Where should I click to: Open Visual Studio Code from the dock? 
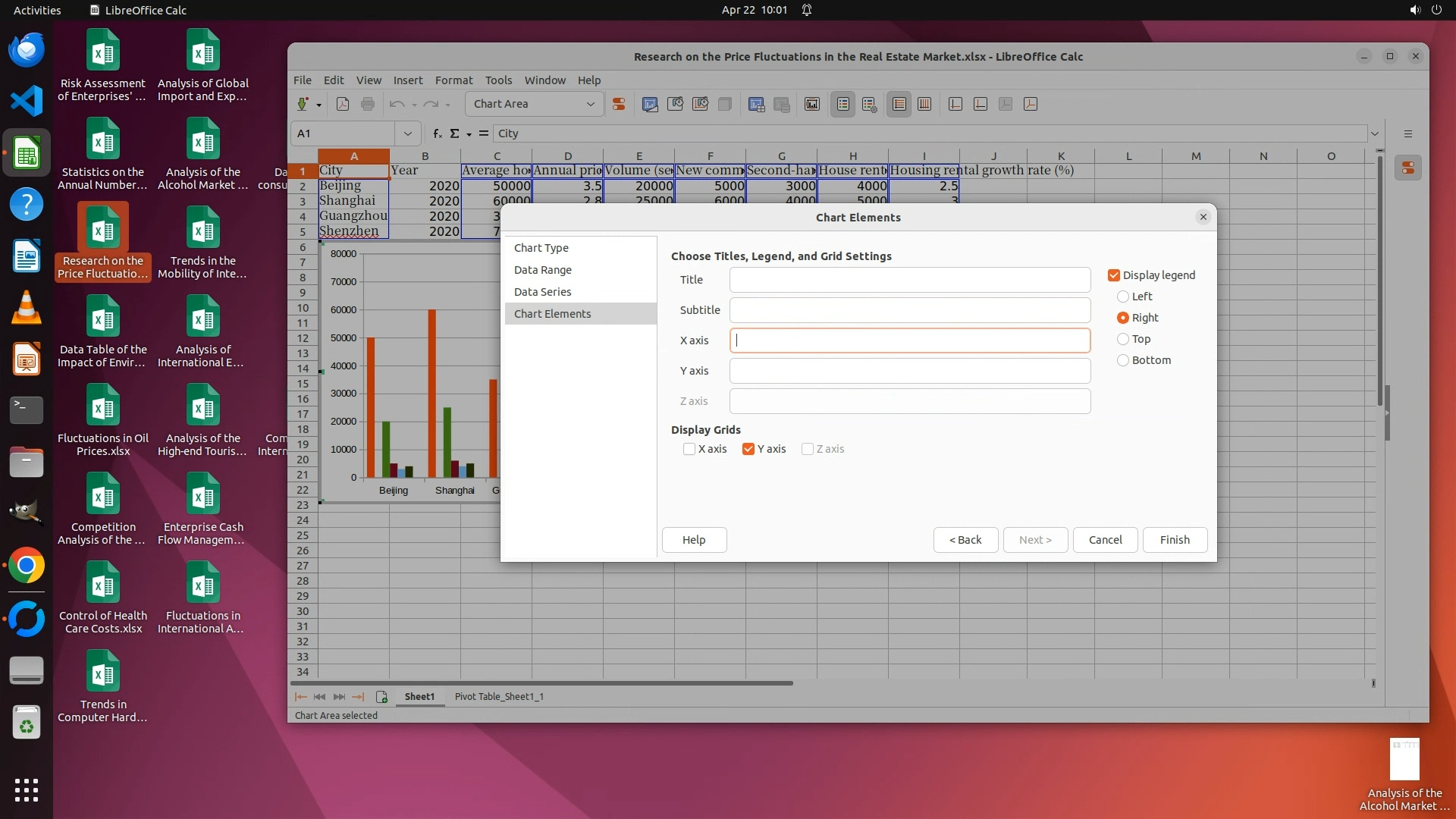pyautogui.click(x=27, y=101)
